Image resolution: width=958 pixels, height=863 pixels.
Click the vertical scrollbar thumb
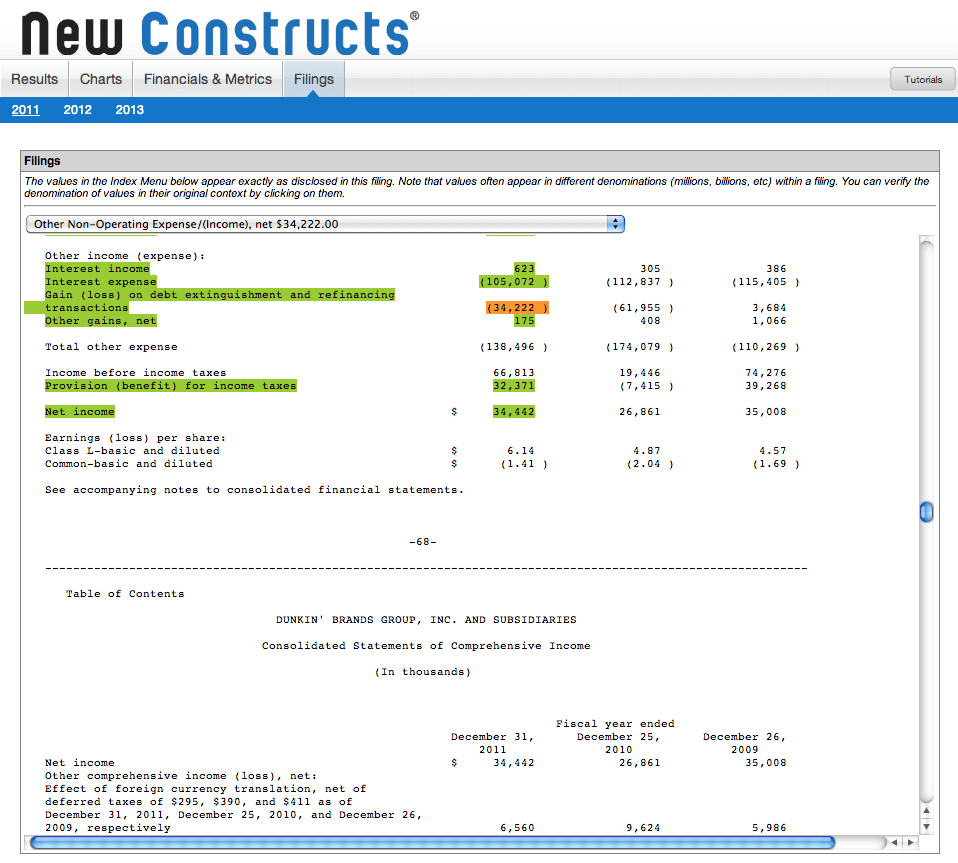[926, 512]
